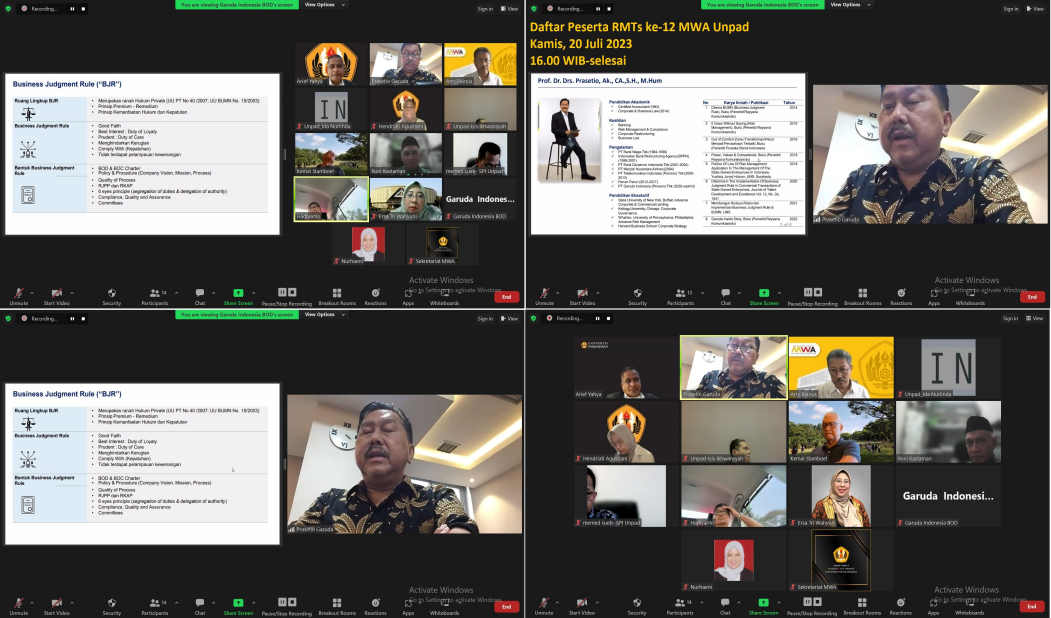
Task: Click Share Screen in top-left Zoom window
Action: pos(238,296)
